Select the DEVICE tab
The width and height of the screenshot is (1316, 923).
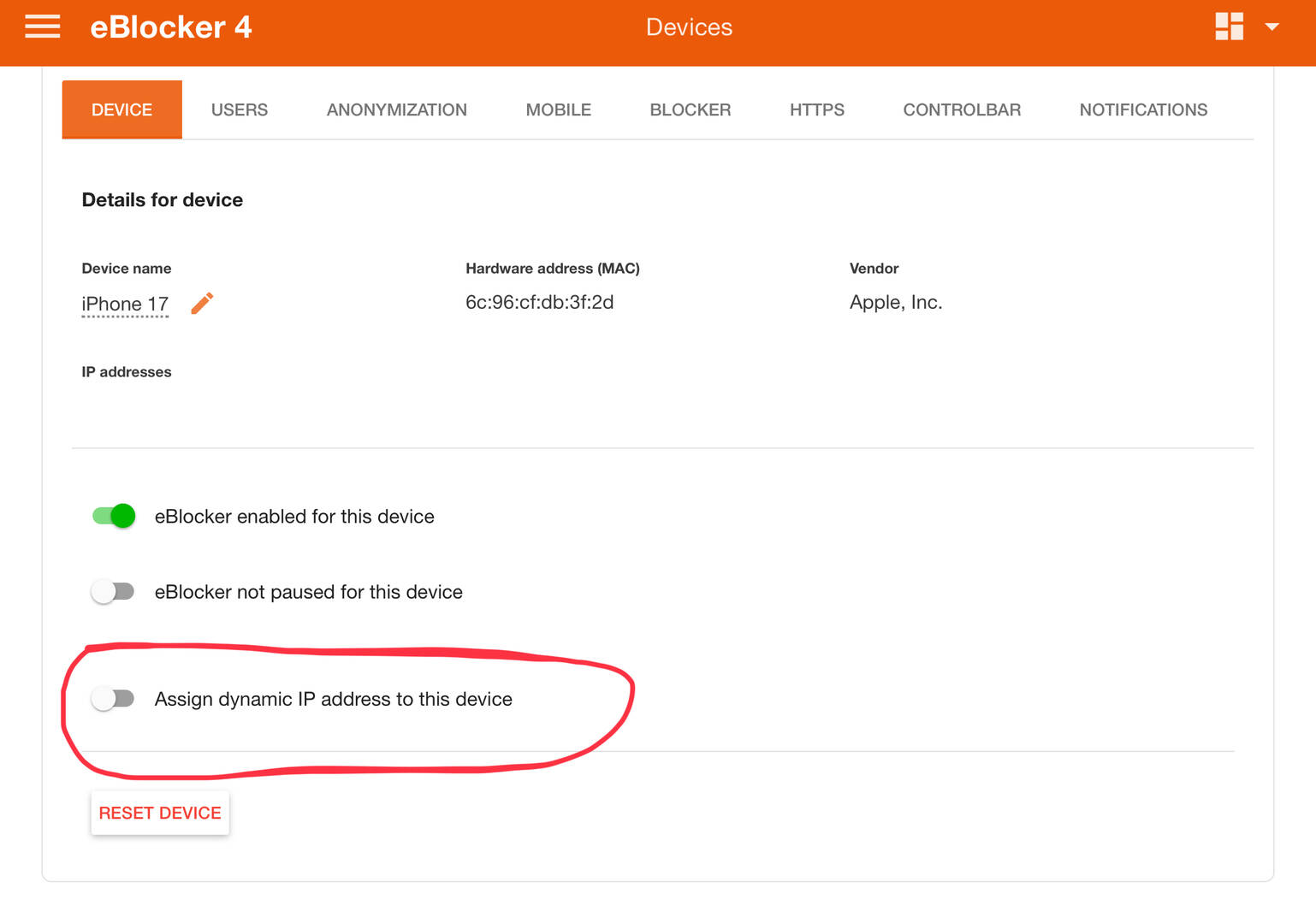(122, 109)
